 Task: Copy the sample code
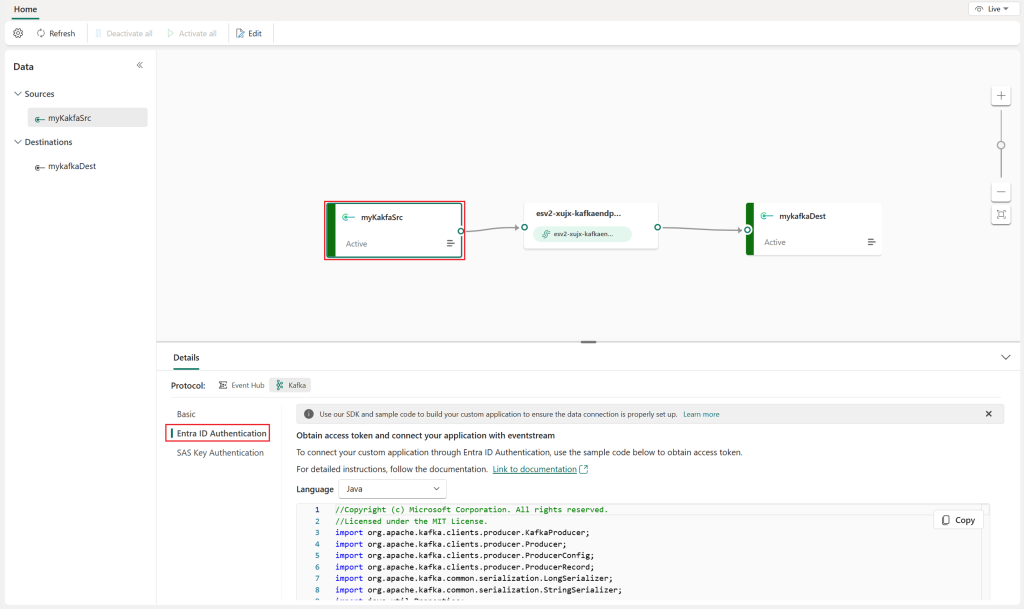tap(958, 520)
